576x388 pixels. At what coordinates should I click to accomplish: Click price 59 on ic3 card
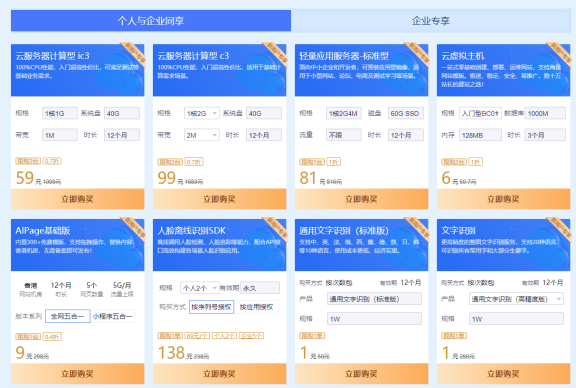point(25,178)
